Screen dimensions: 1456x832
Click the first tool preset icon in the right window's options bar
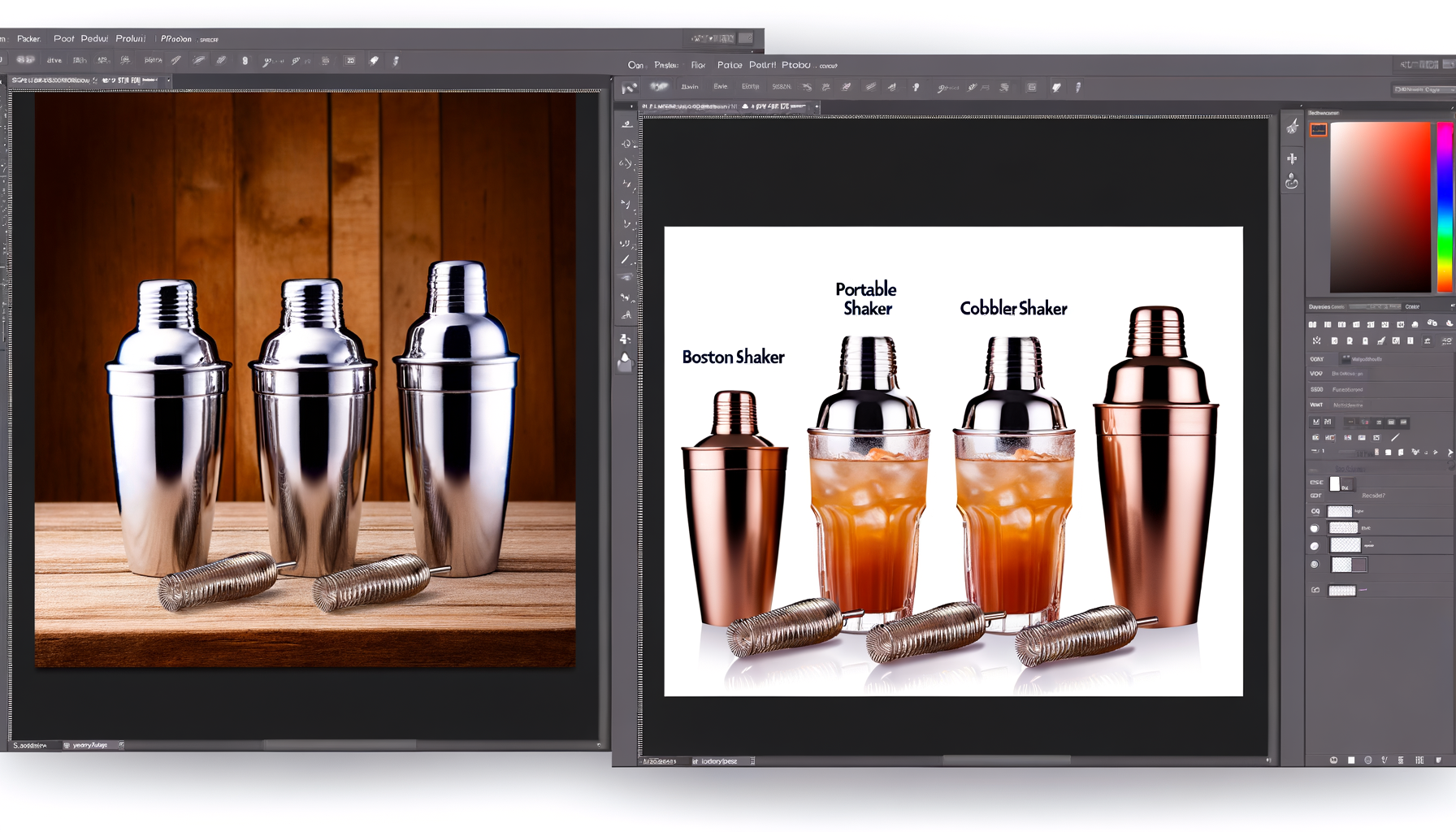(630, 88)
